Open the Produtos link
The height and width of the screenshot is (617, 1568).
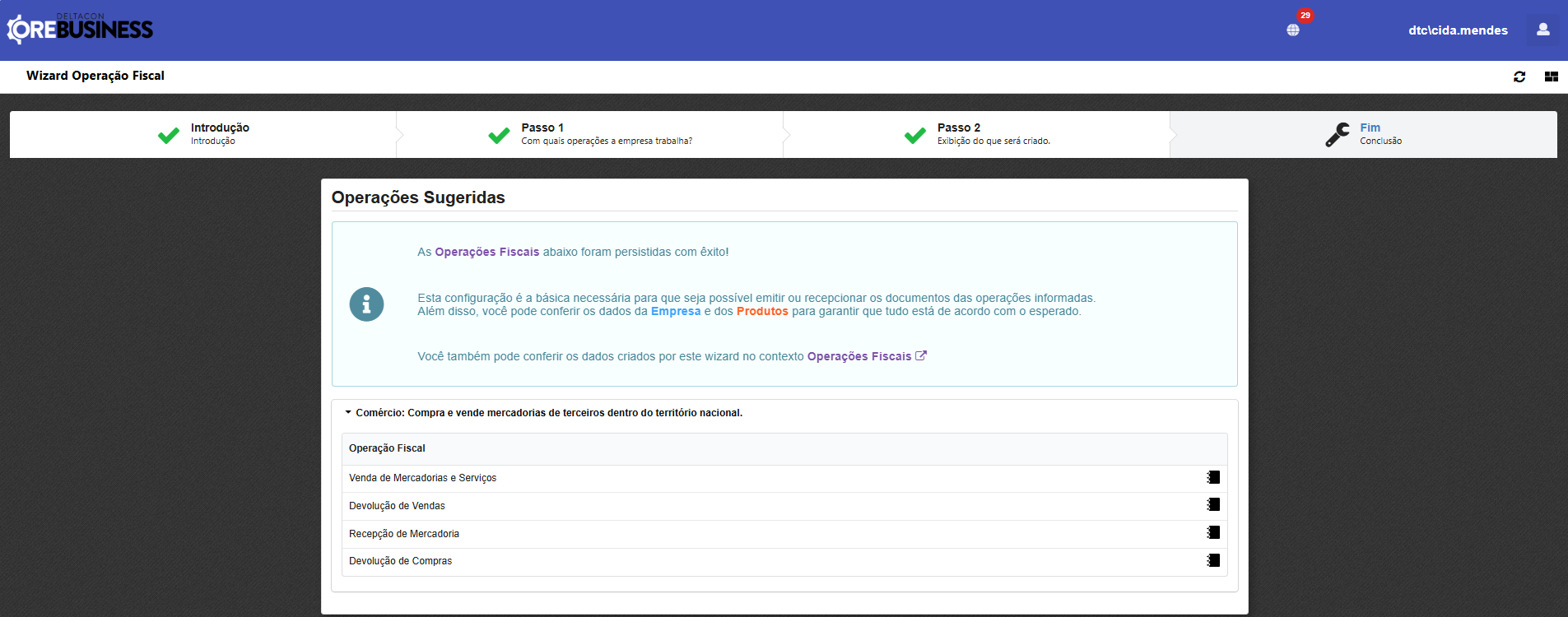click(762, 312)
